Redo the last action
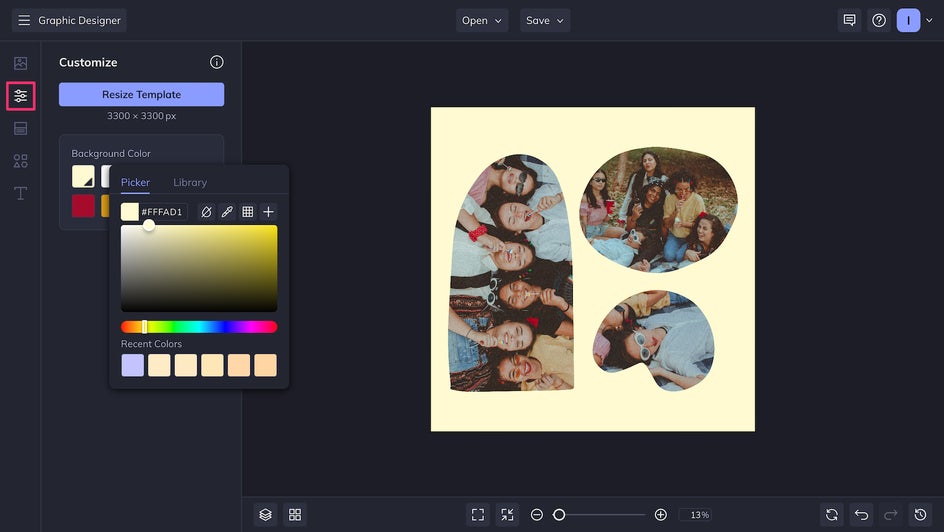944x532 pixels. coord(891,515)
